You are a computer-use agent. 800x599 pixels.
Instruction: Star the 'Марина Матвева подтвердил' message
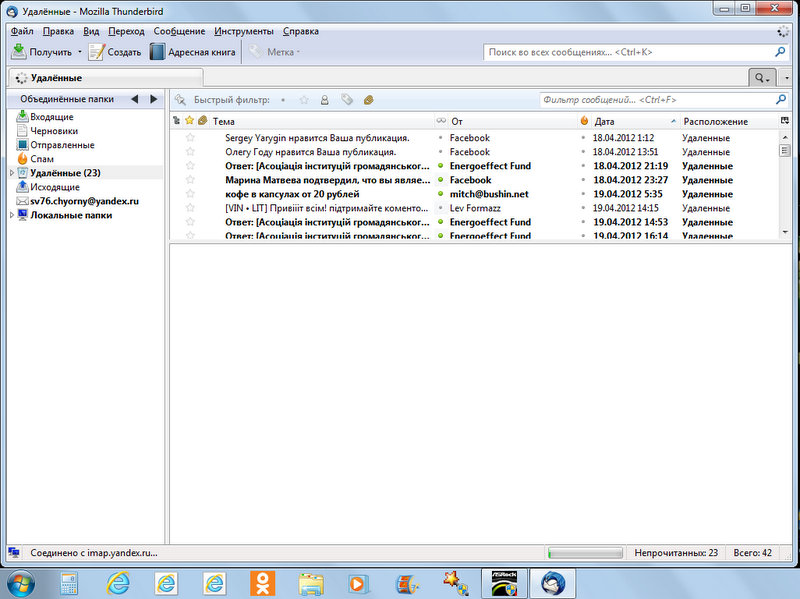(x=190, y=180)
